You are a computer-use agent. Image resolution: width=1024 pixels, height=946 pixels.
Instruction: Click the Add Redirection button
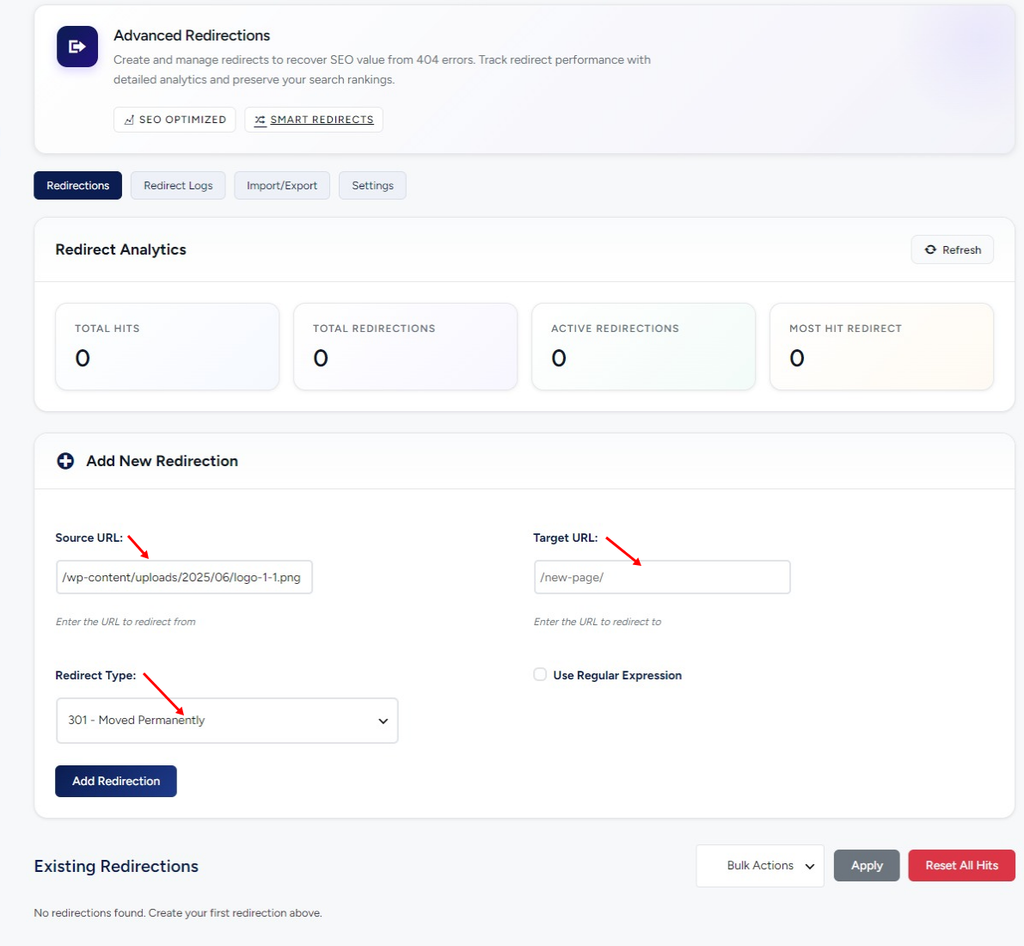pos(116,781)
